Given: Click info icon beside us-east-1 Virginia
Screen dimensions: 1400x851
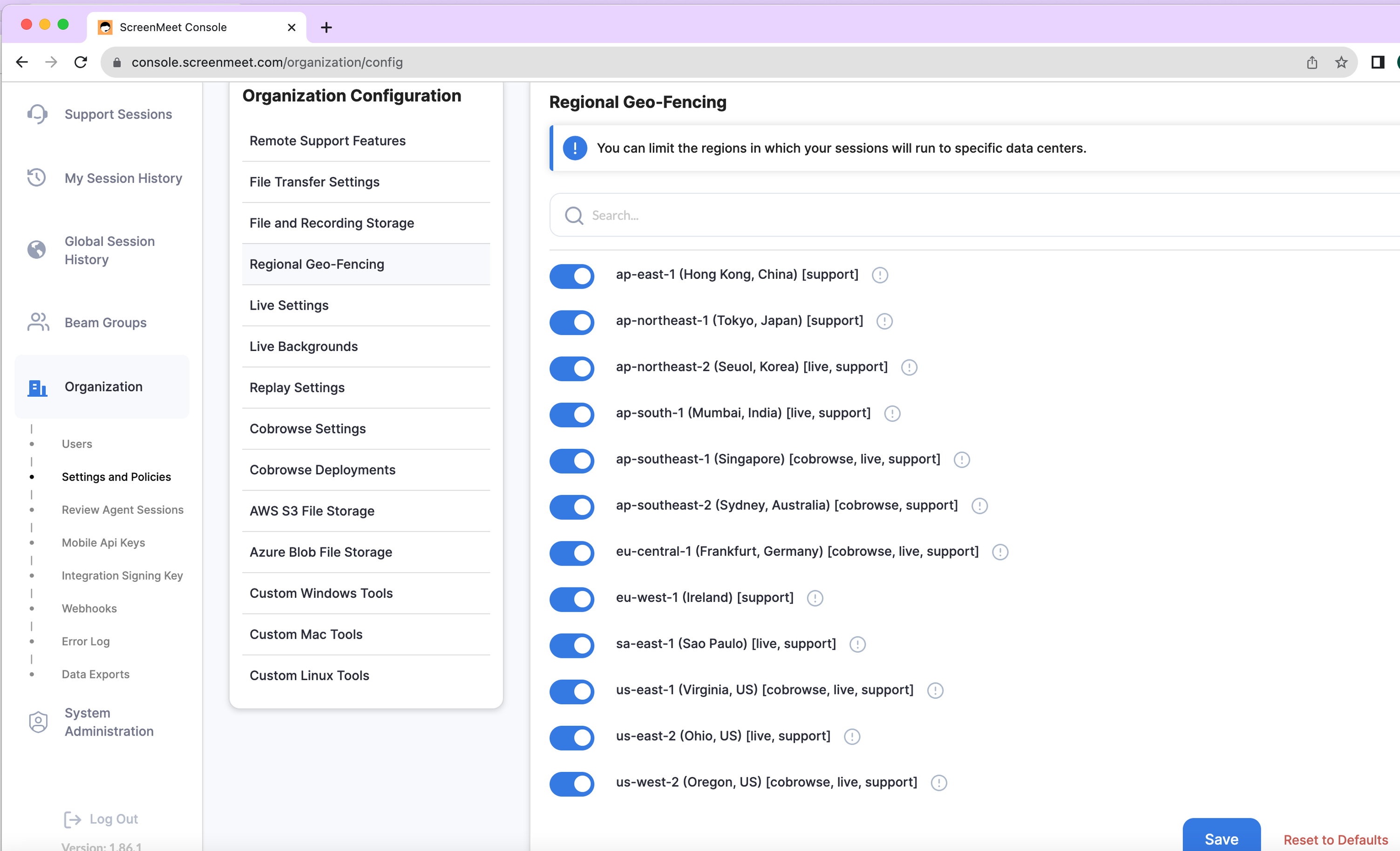Looking at the screenshot, I should coord(935,690).
